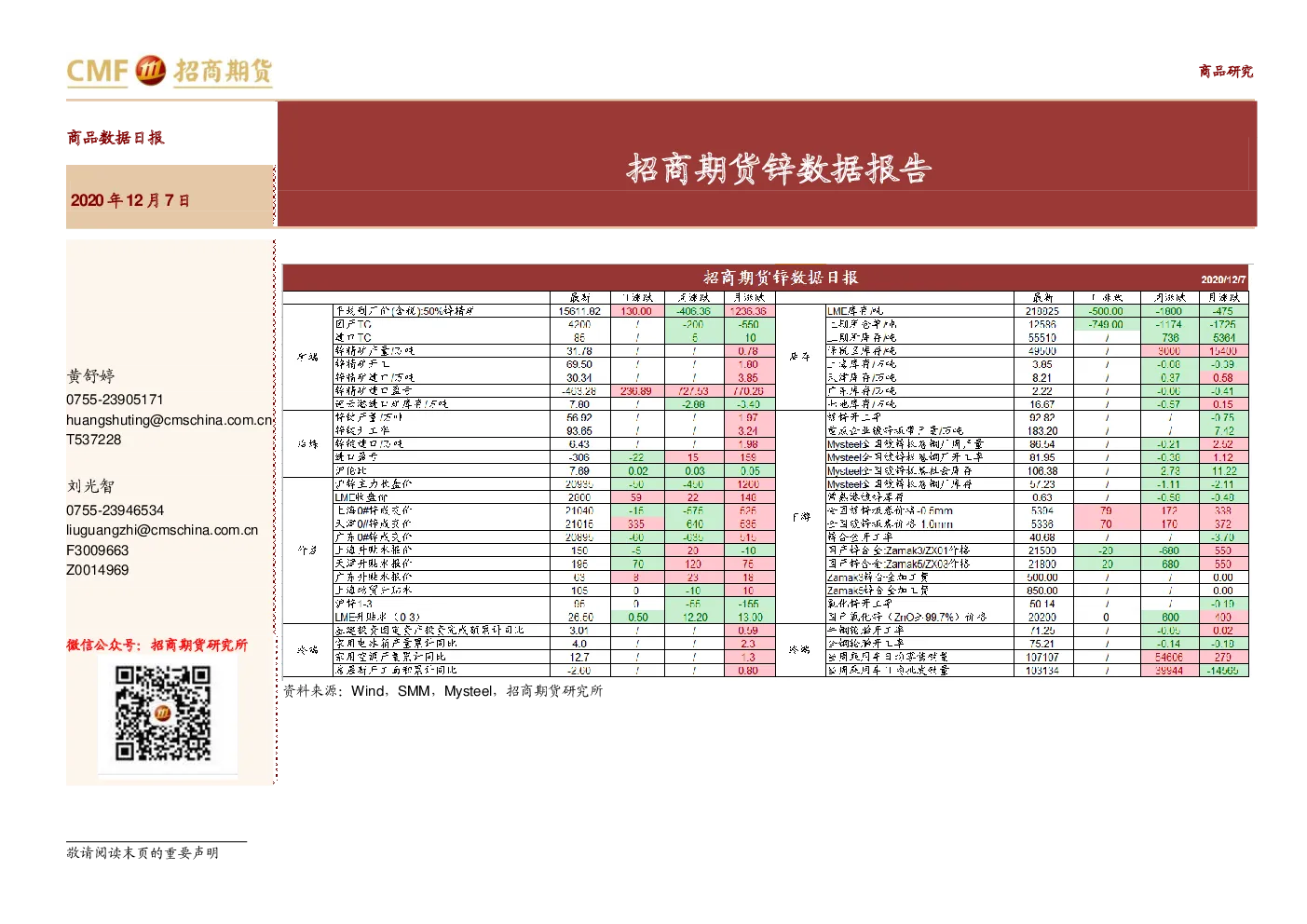
Task: Select the report date 2020年12月7日
Action: pos(130,200)
